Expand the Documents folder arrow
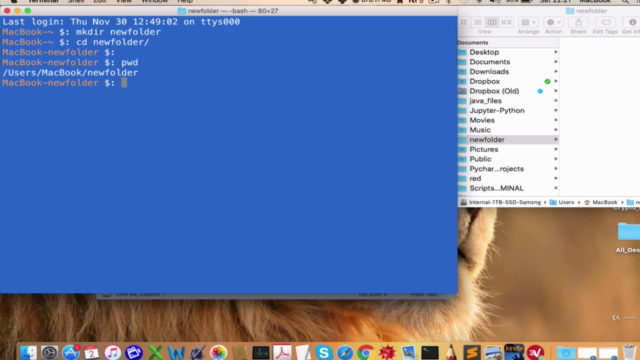 point(556,62)
